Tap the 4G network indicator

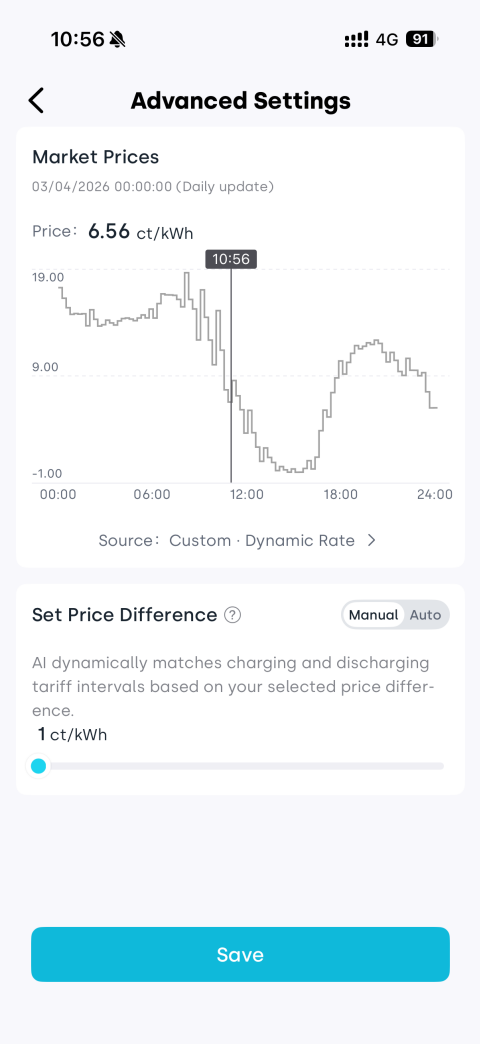point(387,40)
